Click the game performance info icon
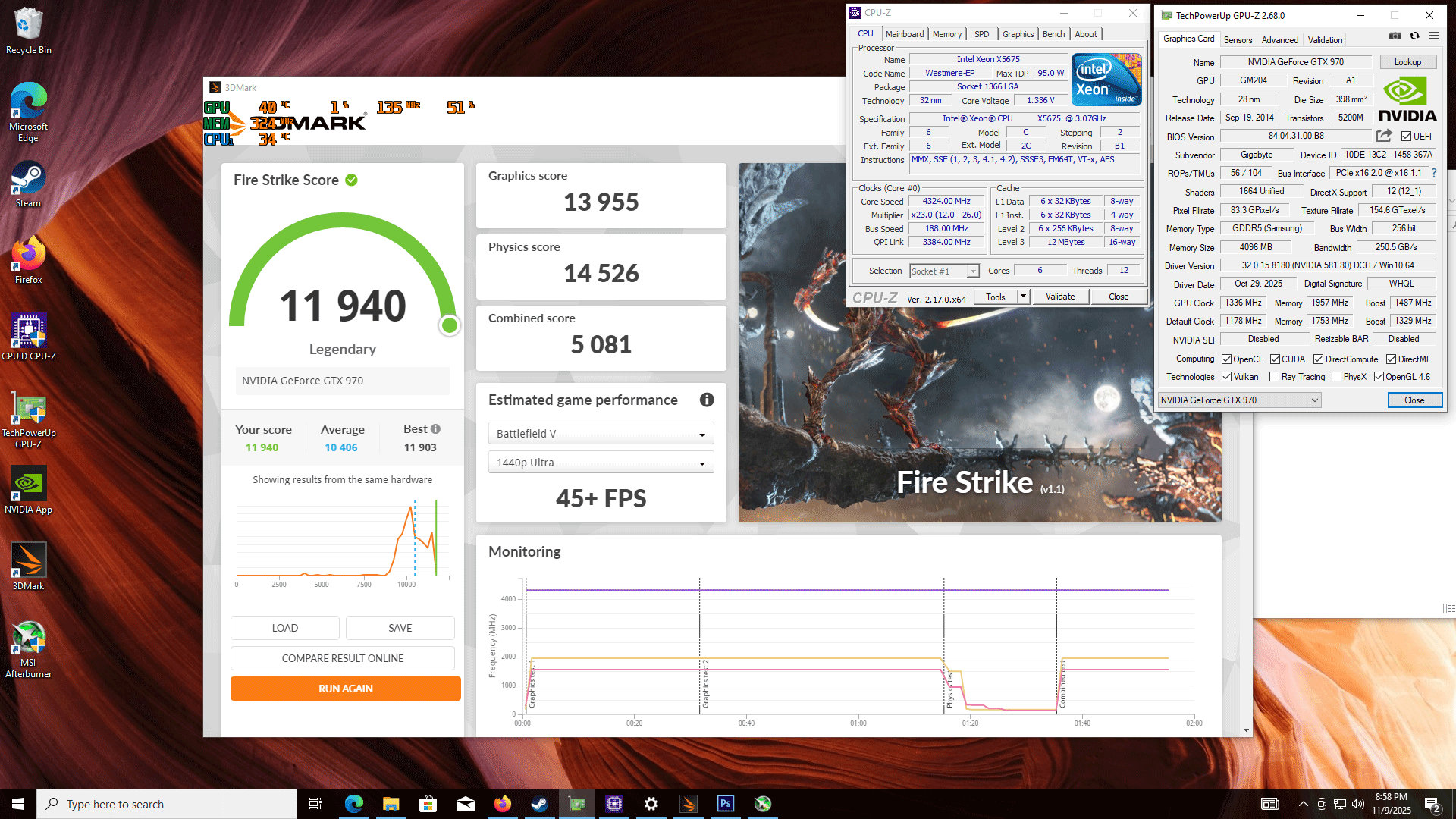Image resolution: width=1456 pixels, height=819 pixels. (x=706, y=400)
